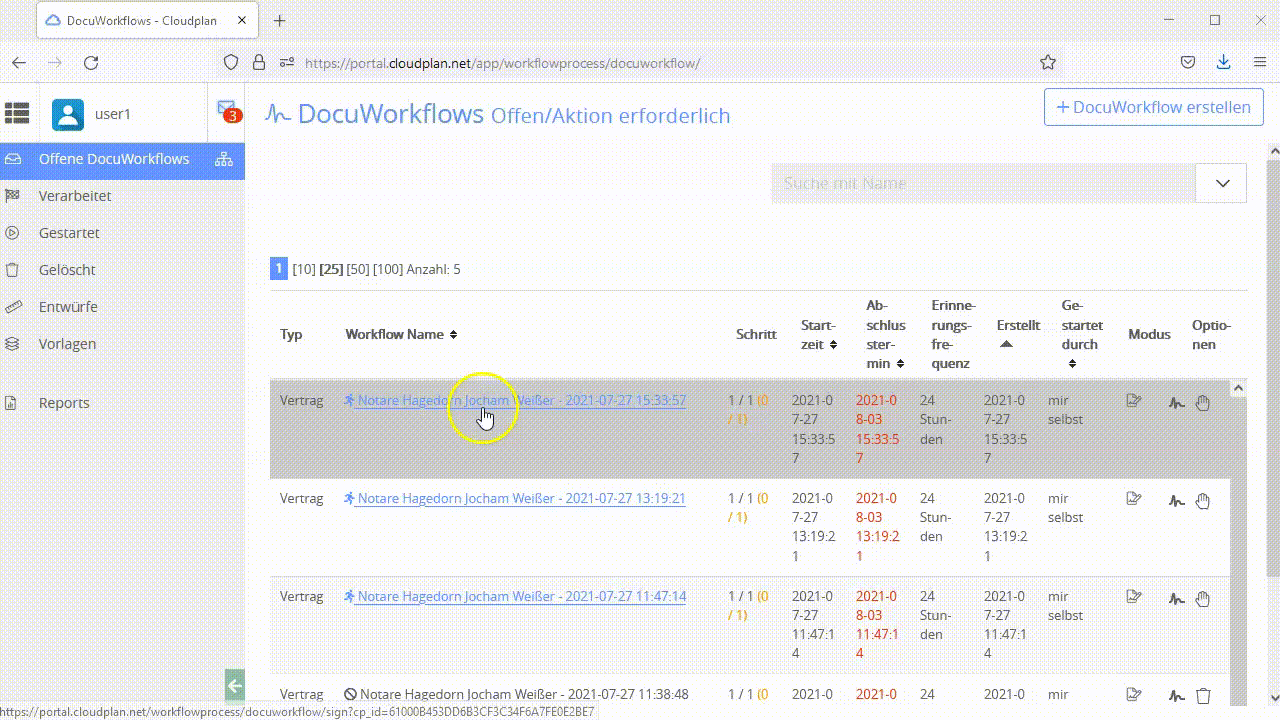1280x720 pixels.
Task: Click the scrollbar down arrow at bottom
Action: (x=1273, y=697)
